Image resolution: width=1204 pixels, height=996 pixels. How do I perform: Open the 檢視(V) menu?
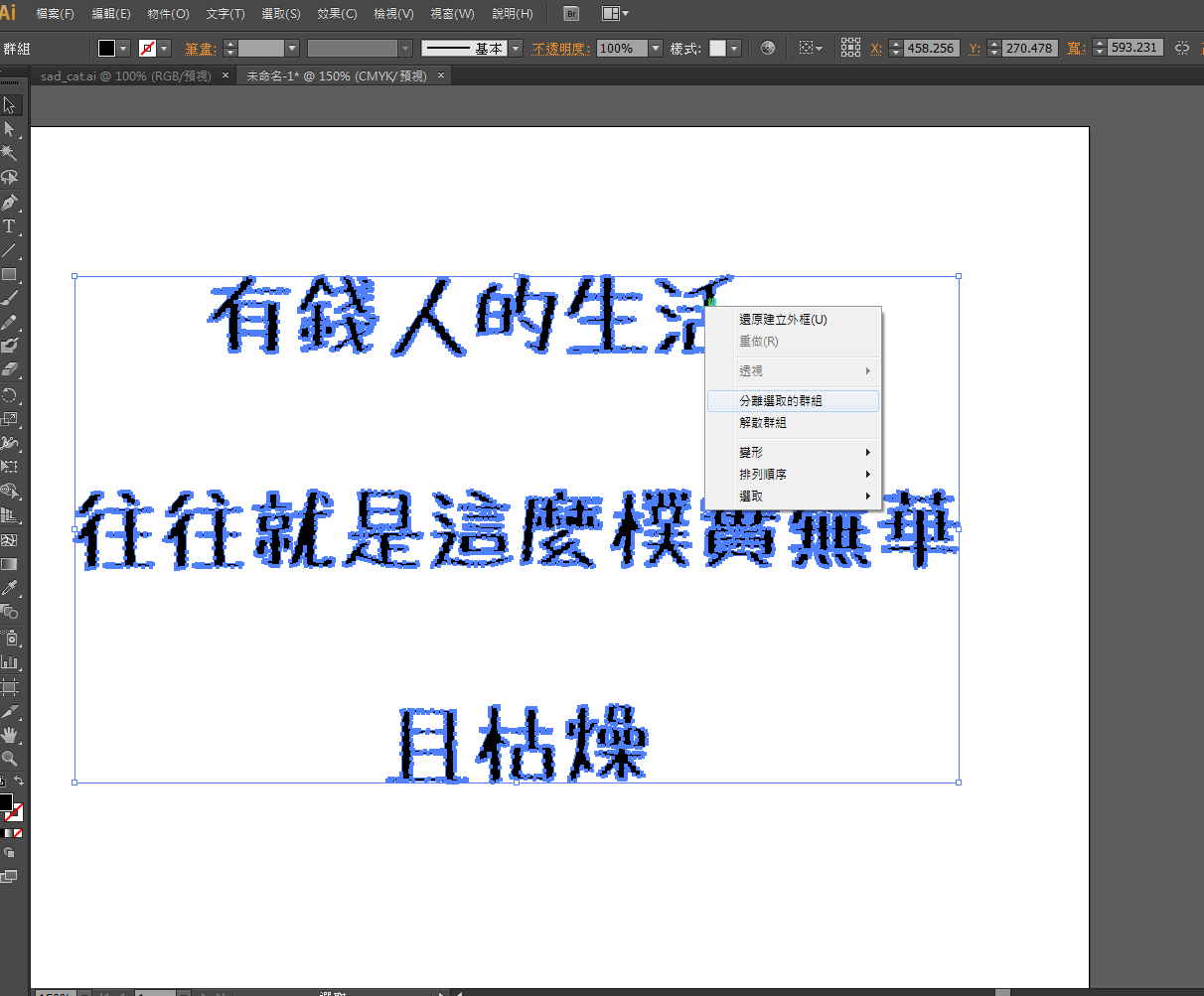393,14
